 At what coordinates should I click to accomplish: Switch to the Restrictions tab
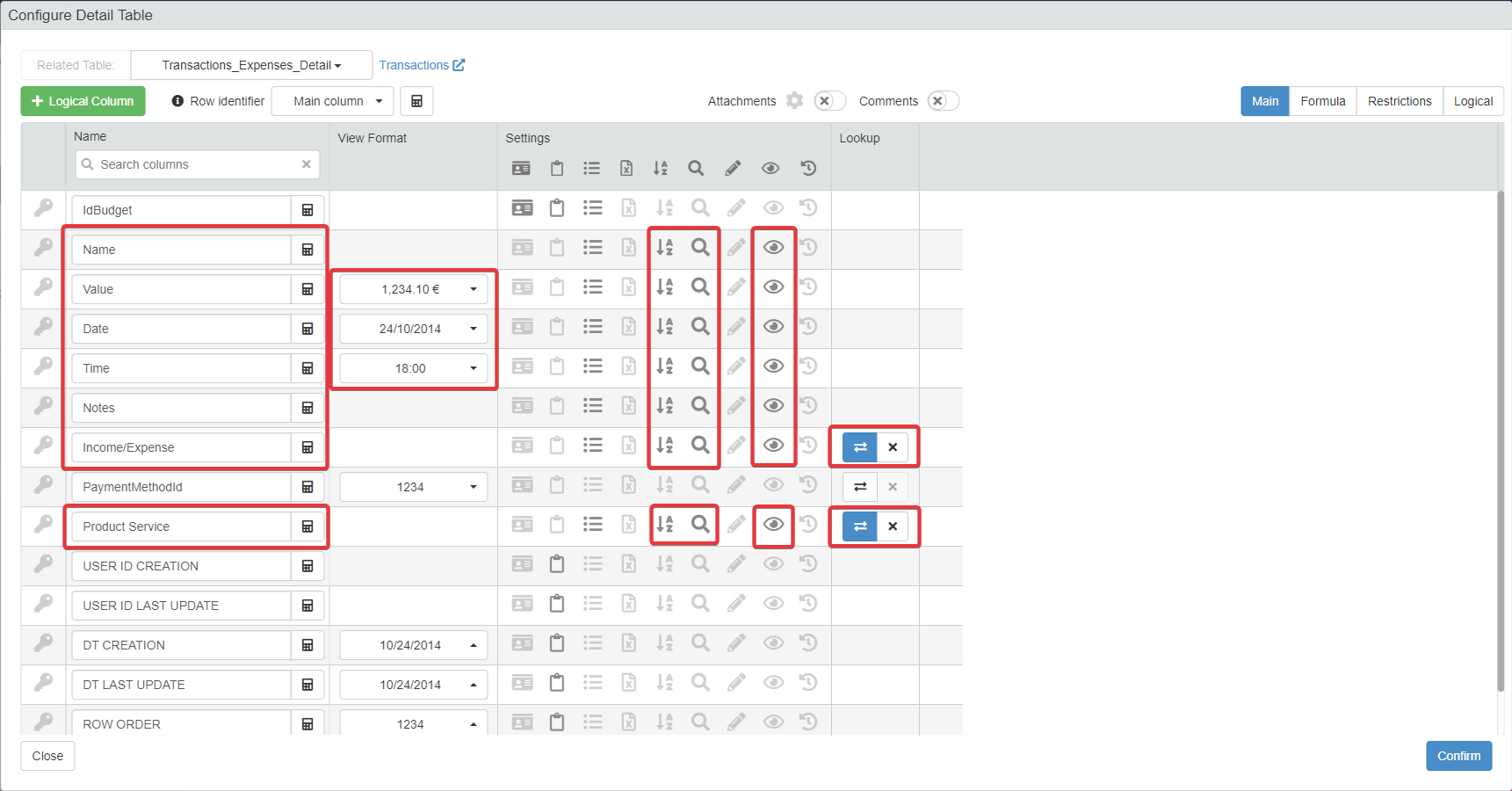[x=1399, y=101]
